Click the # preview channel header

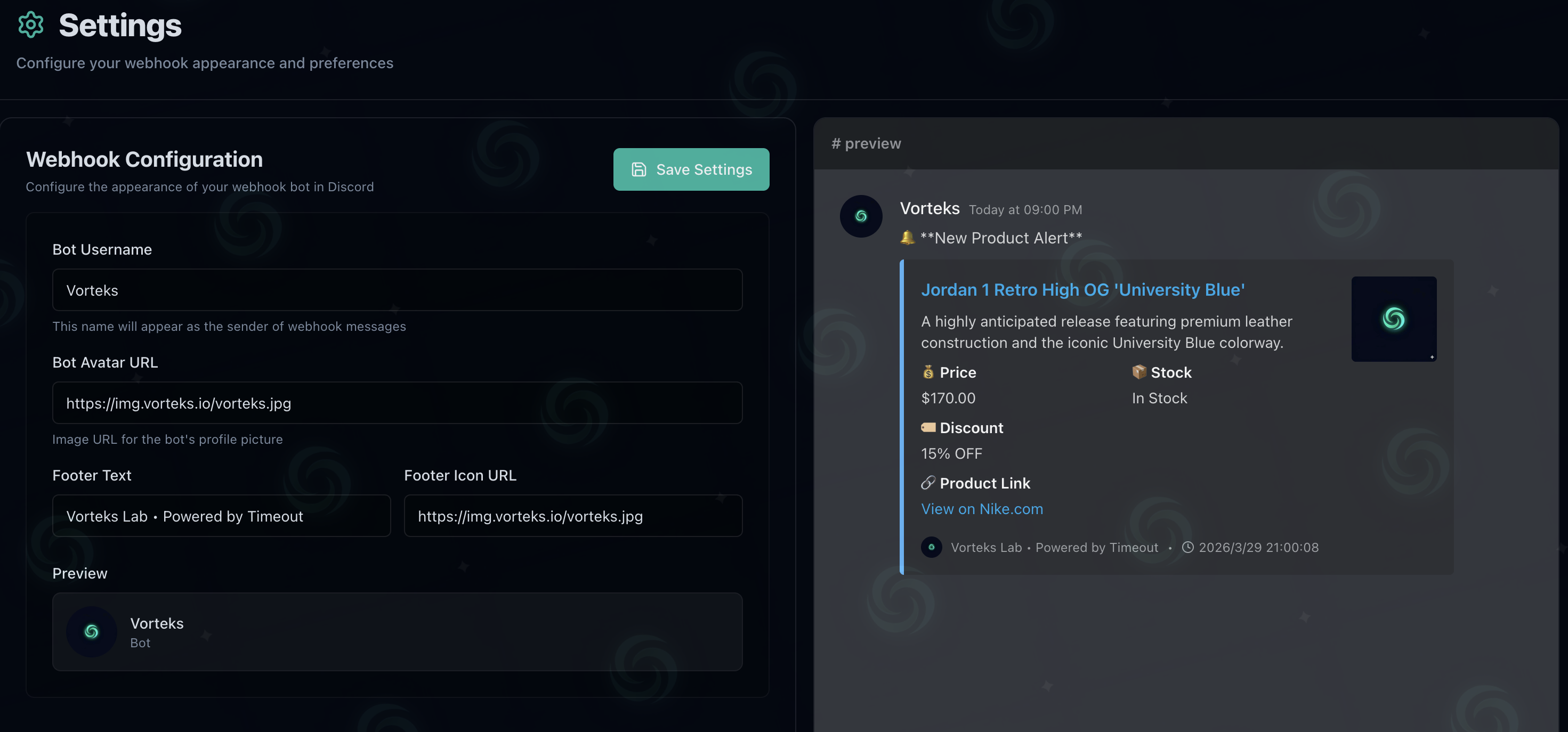pos(866,144)
